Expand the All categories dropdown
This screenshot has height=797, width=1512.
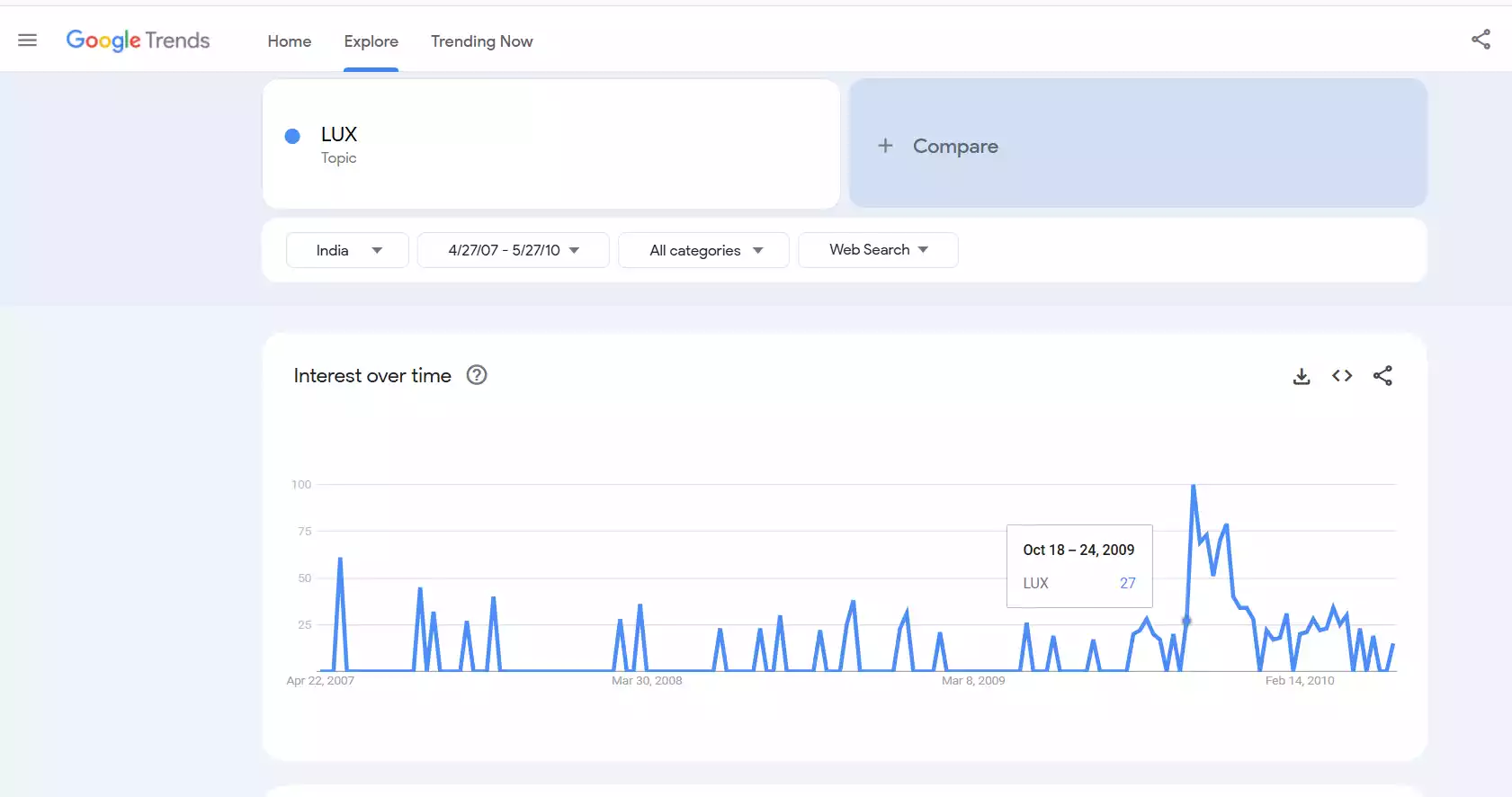pos(703,250)
